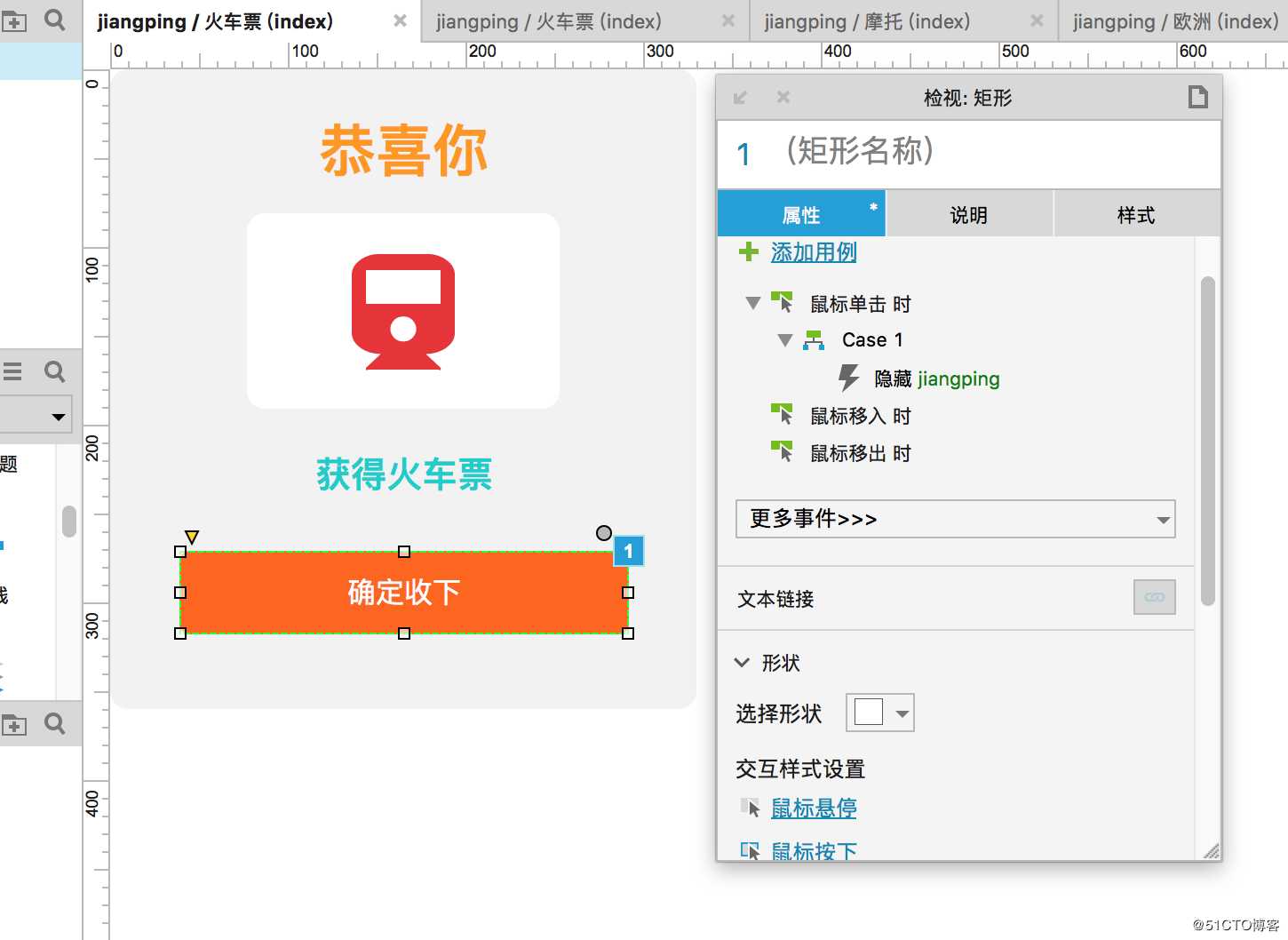Click add folder icon at top left
Screen dimensions: 1288x940
[13, 20]
